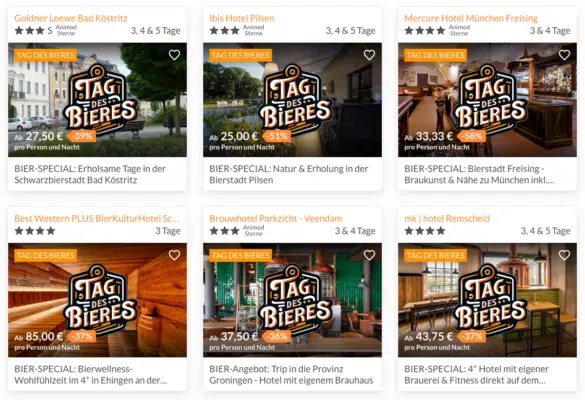Favorite the Brouwhotel Parkzicht Veendam heart
Image resolution: width=585 pixels, height=400 pixels.
(x=369, y=255)
